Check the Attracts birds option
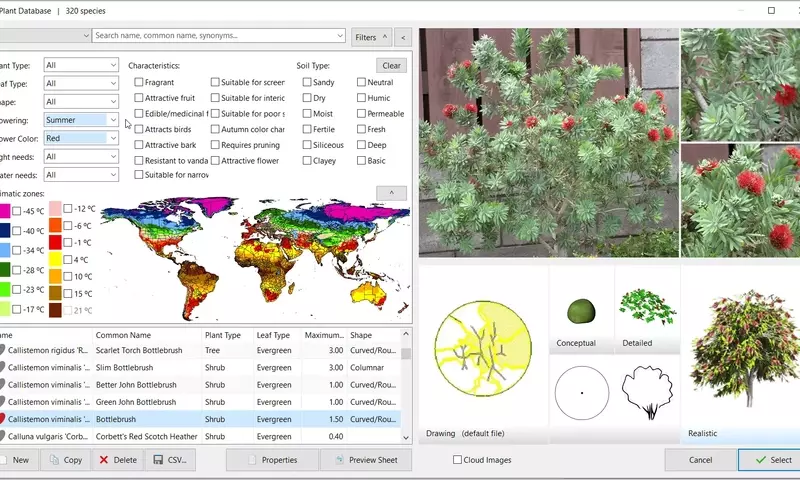800x480 pixels. pos(139,129)
